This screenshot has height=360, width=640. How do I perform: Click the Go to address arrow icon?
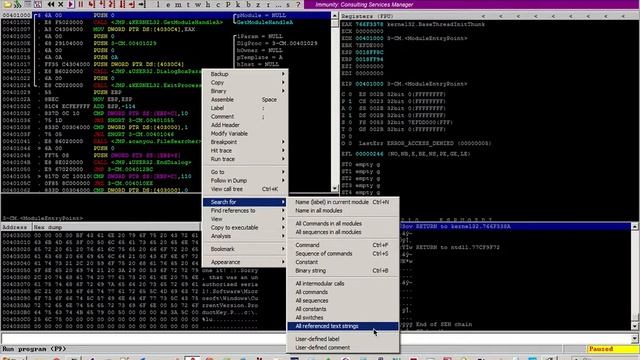point(142,4)
